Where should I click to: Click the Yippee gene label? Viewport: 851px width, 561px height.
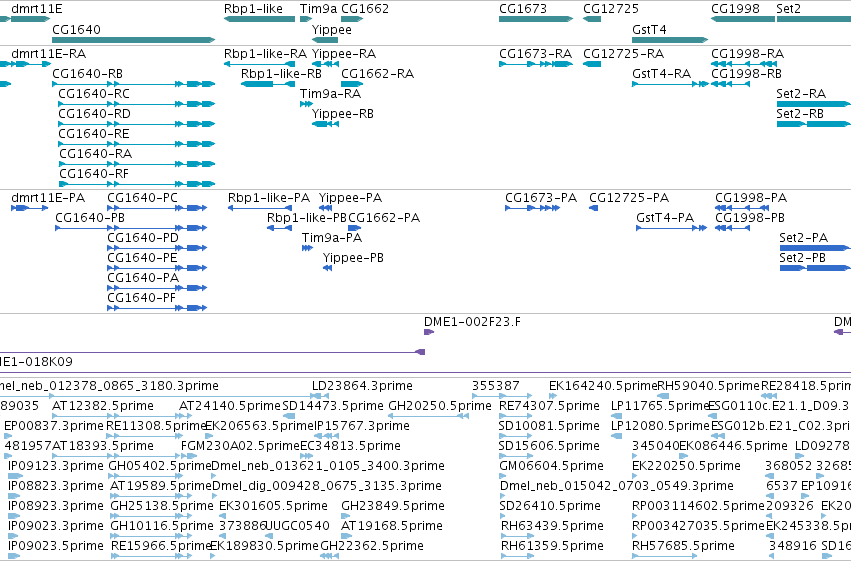point(332,30)
